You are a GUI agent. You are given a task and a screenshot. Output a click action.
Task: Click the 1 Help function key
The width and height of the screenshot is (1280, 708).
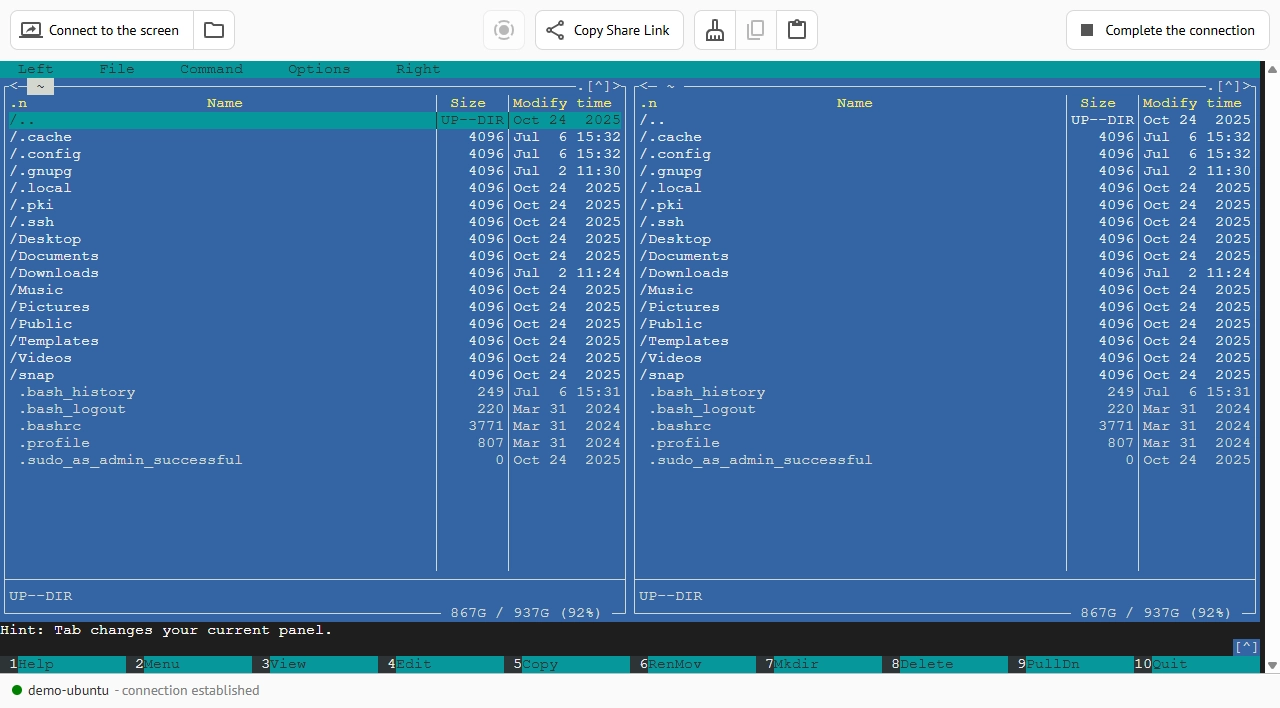(x=63, y=664)
